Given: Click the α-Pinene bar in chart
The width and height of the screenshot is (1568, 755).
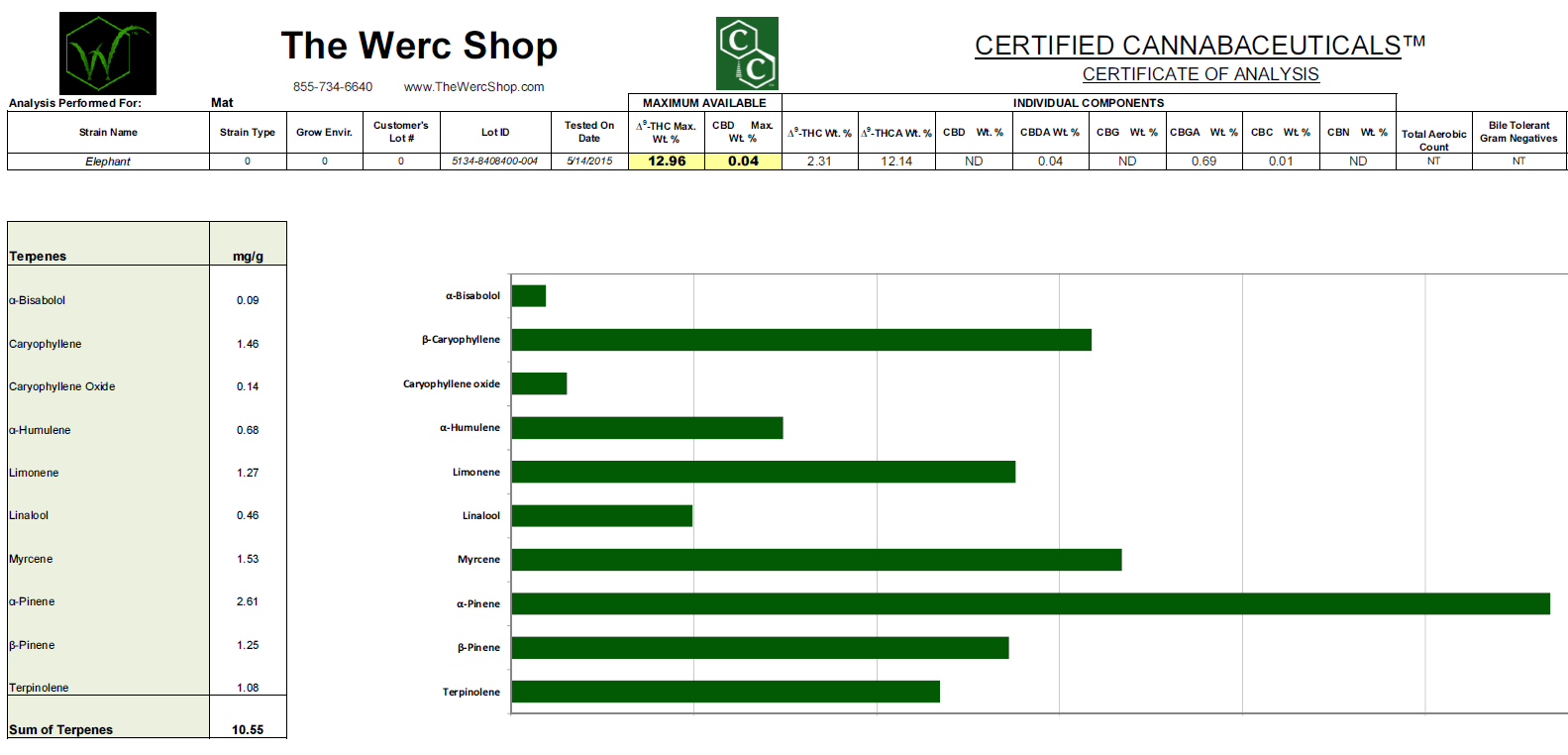Looking at the screenshot, I should (1030, 603).
